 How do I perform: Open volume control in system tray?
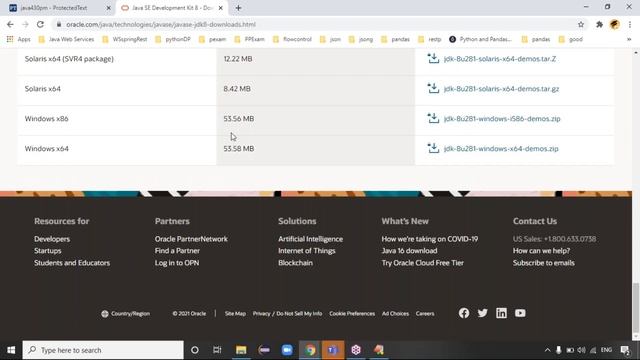[x=581, y=350]
